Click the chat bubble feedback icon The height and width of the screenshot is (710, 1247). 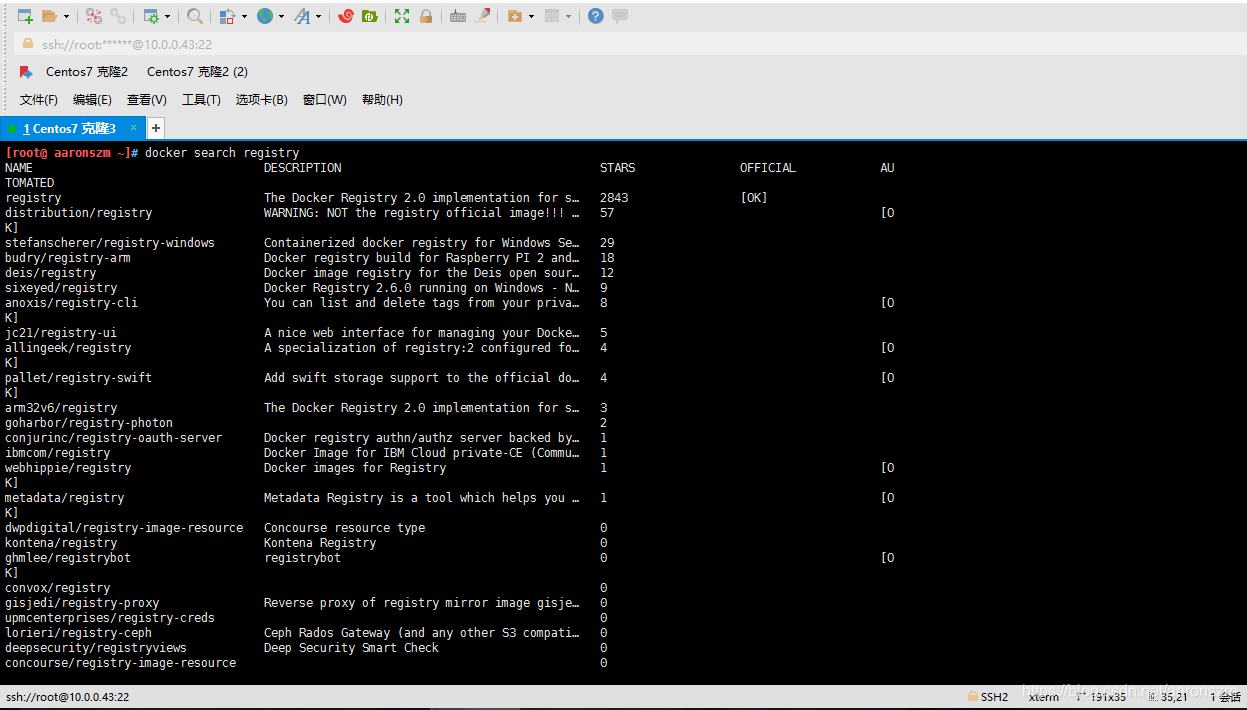(x=620, y=16)
